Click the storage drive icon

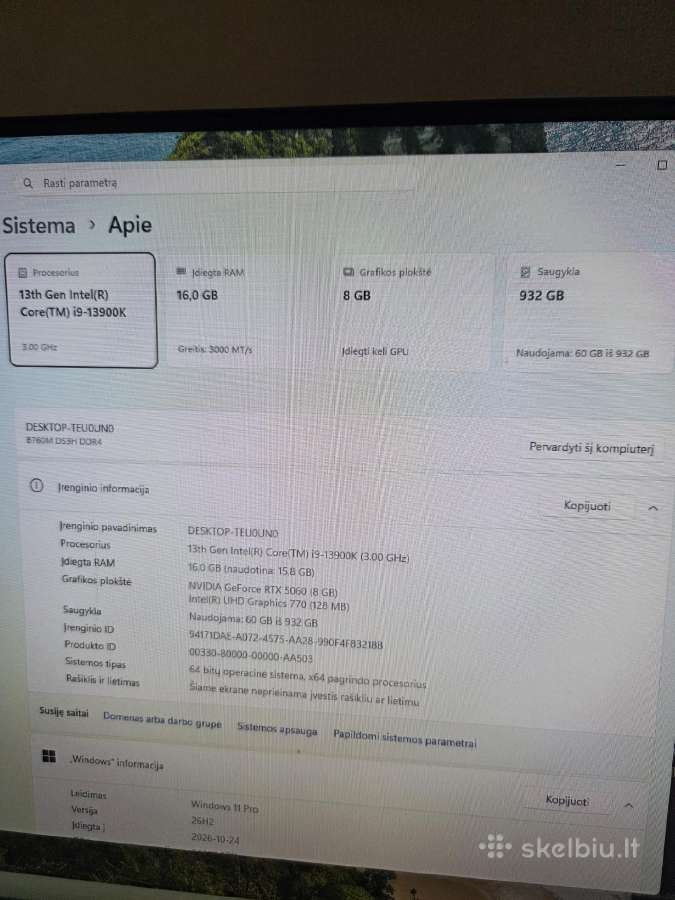click(x=525, y=271)
